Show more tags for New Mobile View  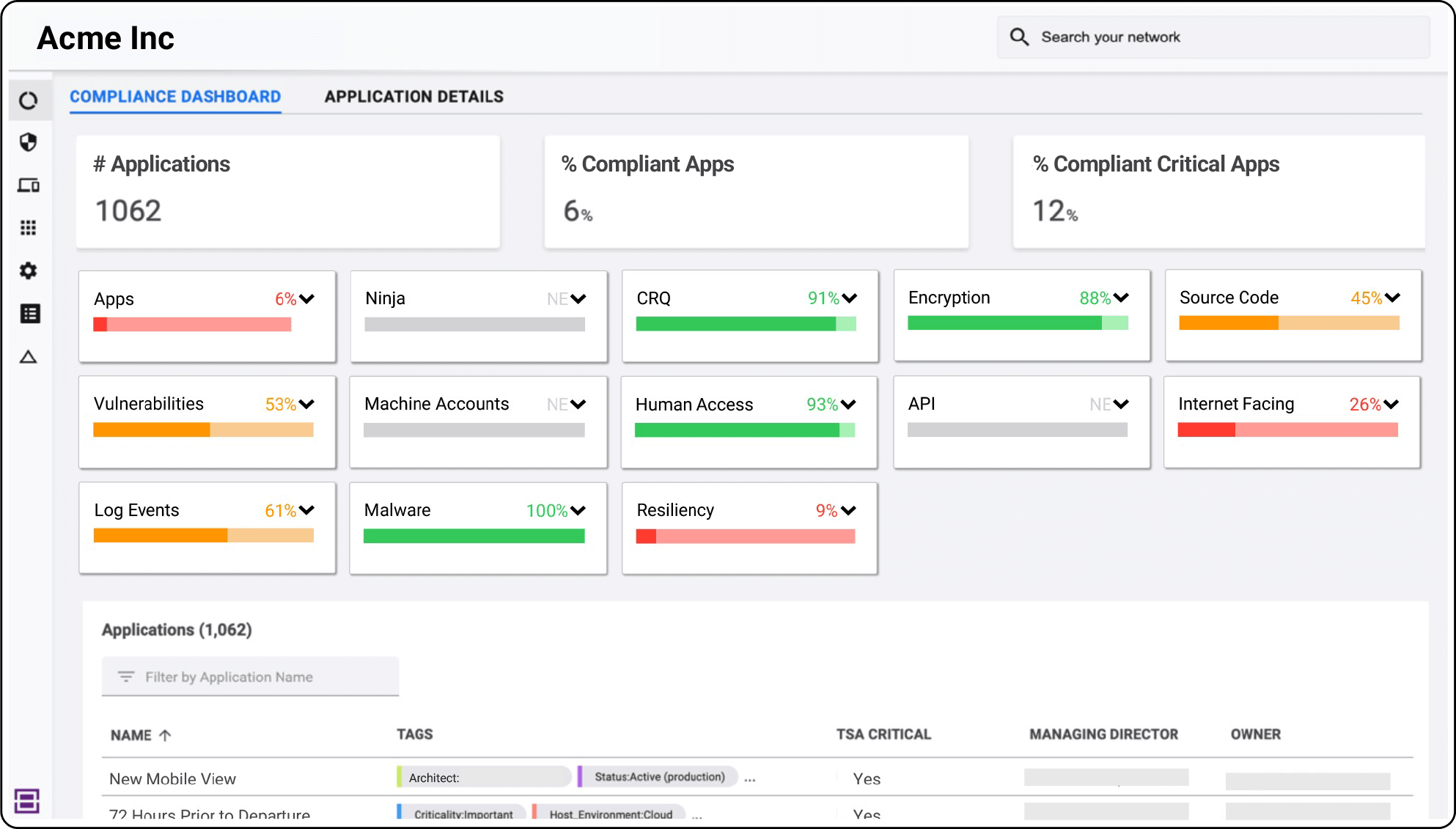[x=750, y=780]
